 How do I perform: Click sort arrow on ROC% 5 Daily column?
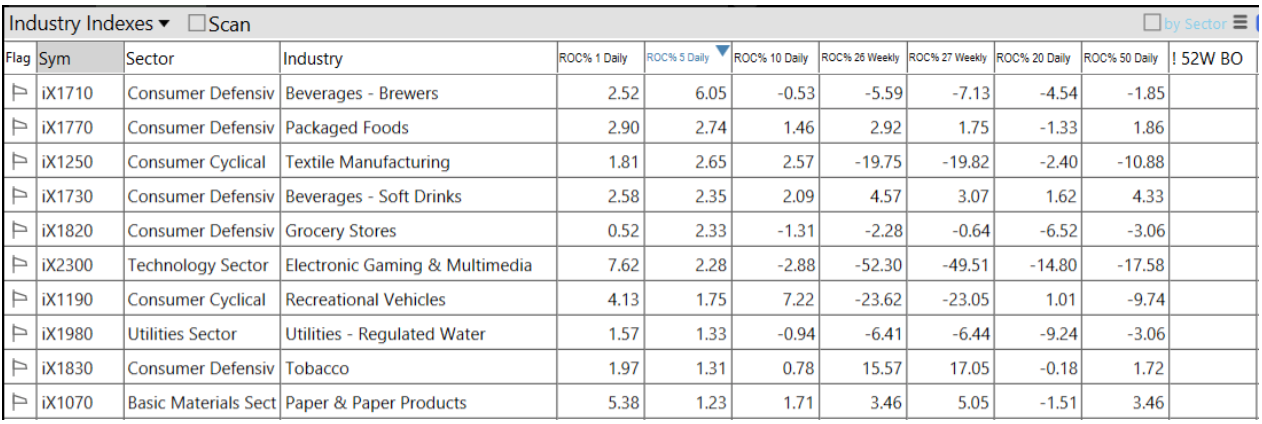tap(722, 51)
